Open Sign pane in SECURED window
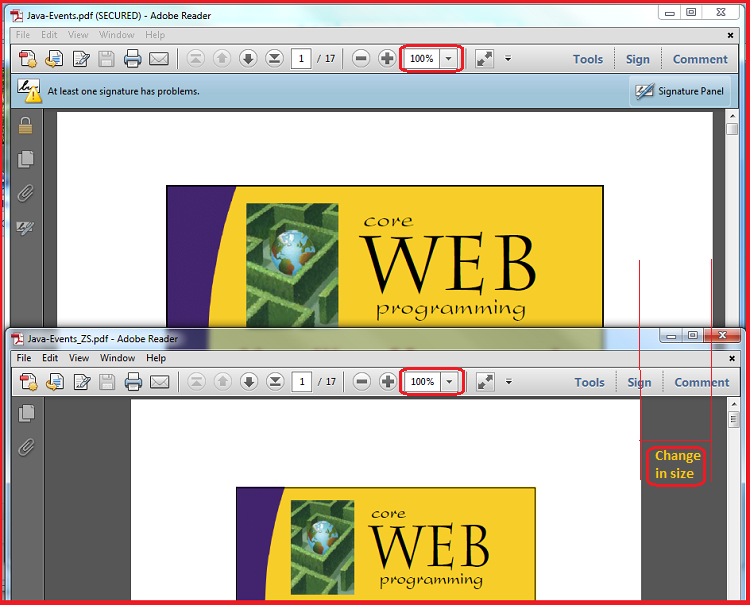The width and height of the screenshot is (750, 605). pos(638,59)
